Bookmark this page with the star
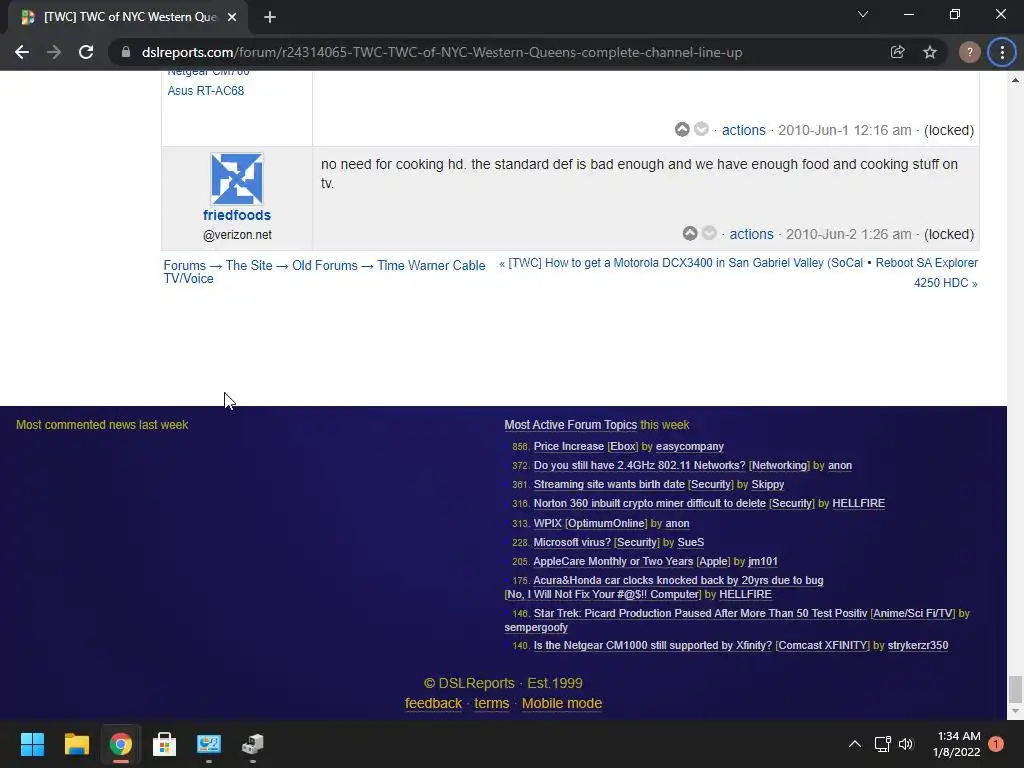This screenshot has width=1024, height=768. tap(930, 52)
